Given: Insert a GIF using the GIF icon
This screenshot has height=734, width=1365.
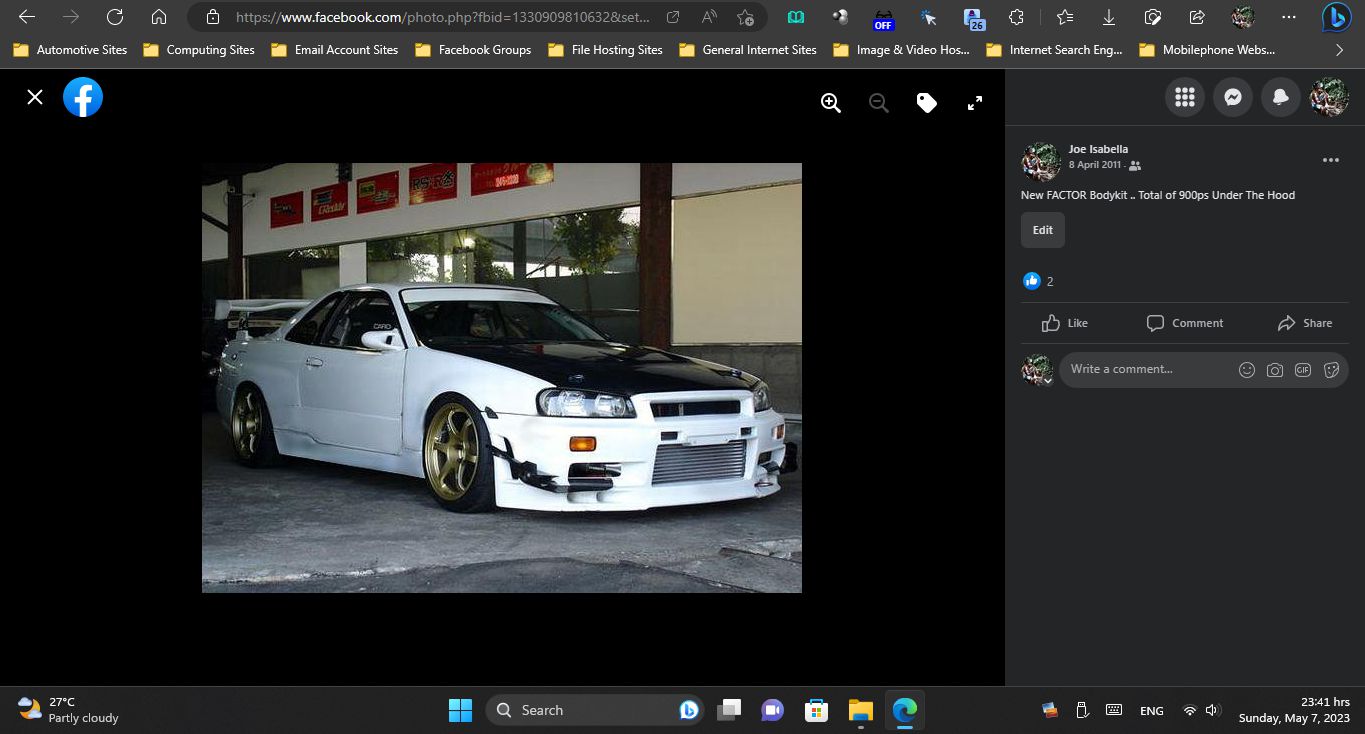Looking at the screenshot, I should pyautogui.click(x=1303, y=369).
